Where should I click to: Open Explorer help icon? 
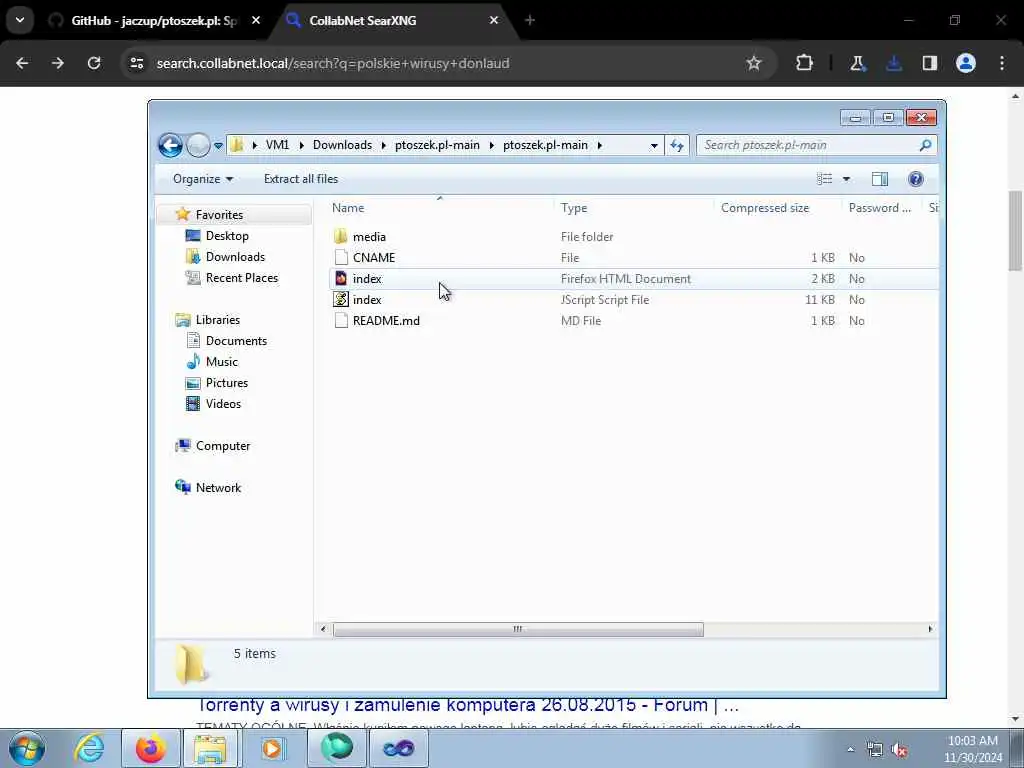[x=916, y=179]
